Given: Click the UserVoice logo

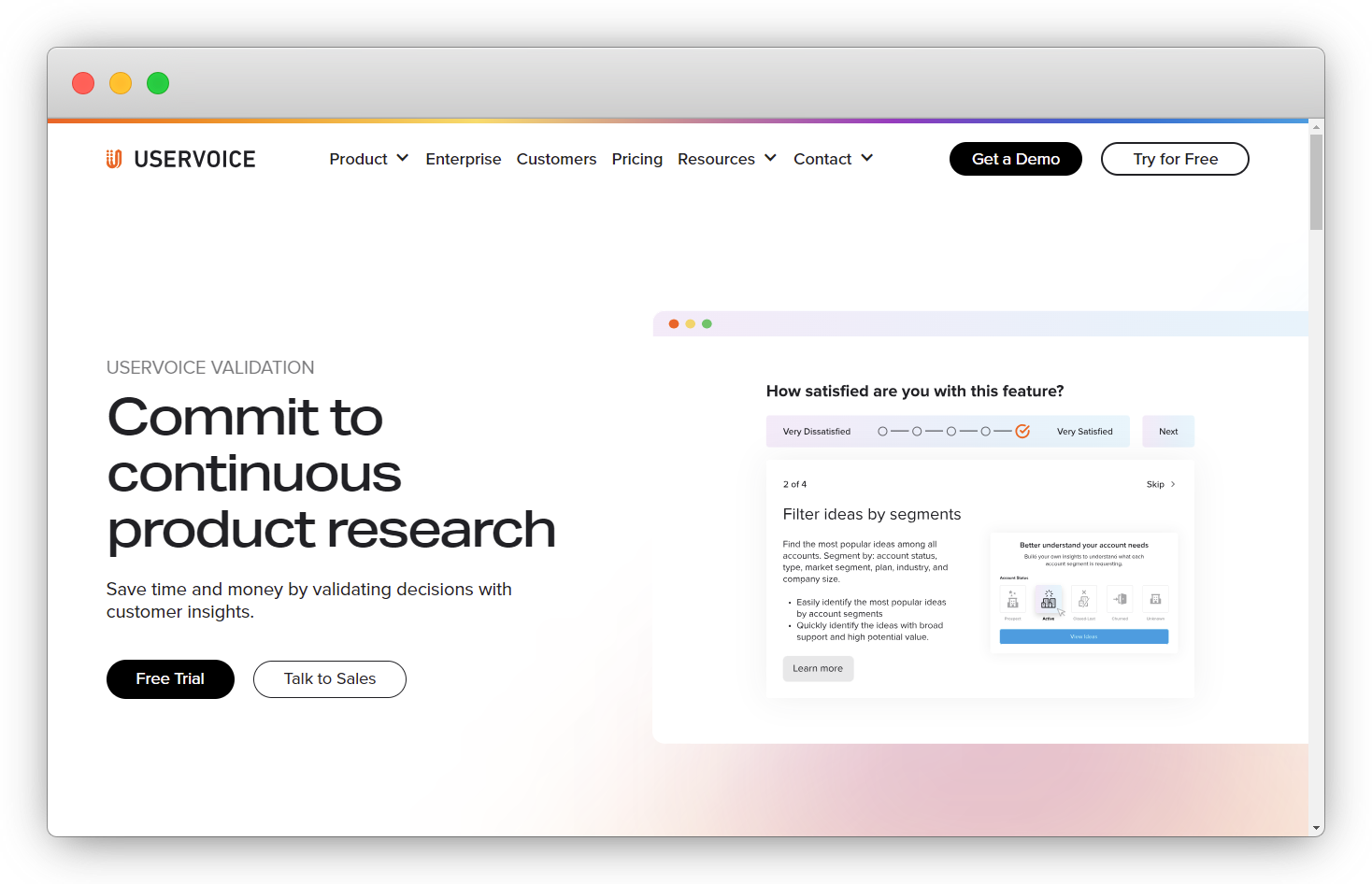Looking at the screenshot, I should click(x=180, y=159).
